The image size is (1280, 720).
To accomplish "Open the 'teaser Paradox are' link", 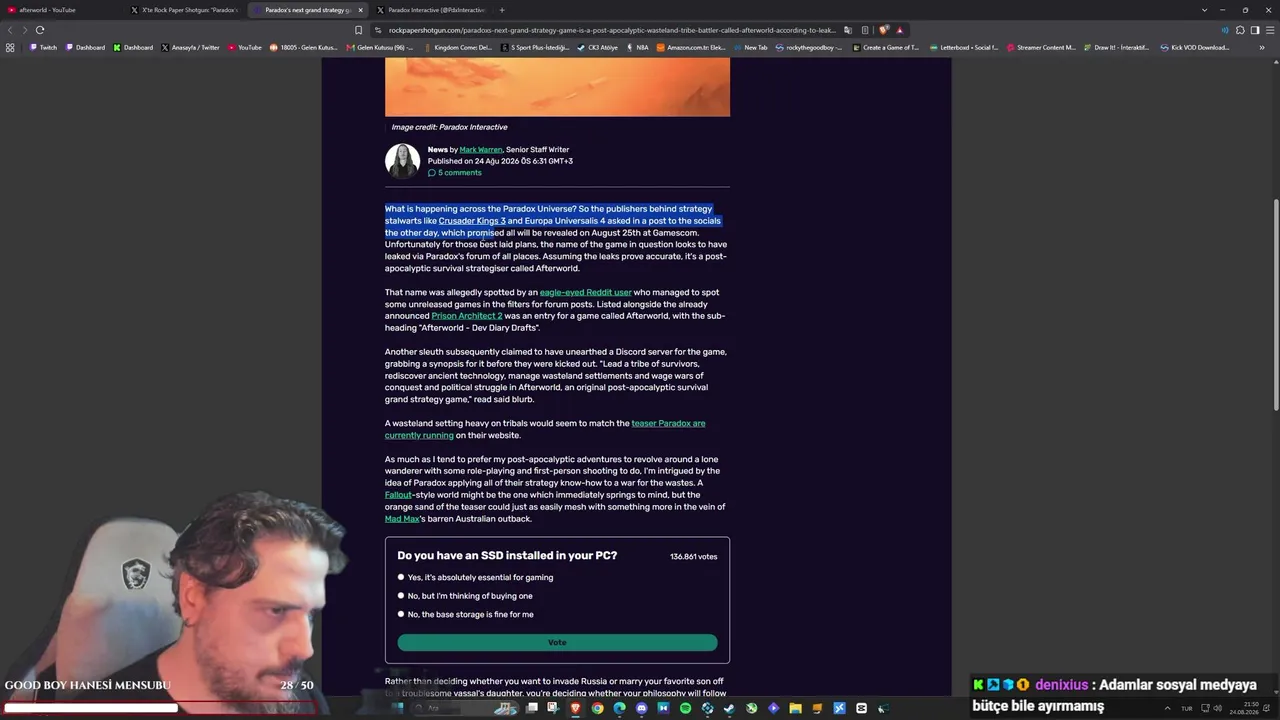I will pyautogui.click(x=668, y=423).
